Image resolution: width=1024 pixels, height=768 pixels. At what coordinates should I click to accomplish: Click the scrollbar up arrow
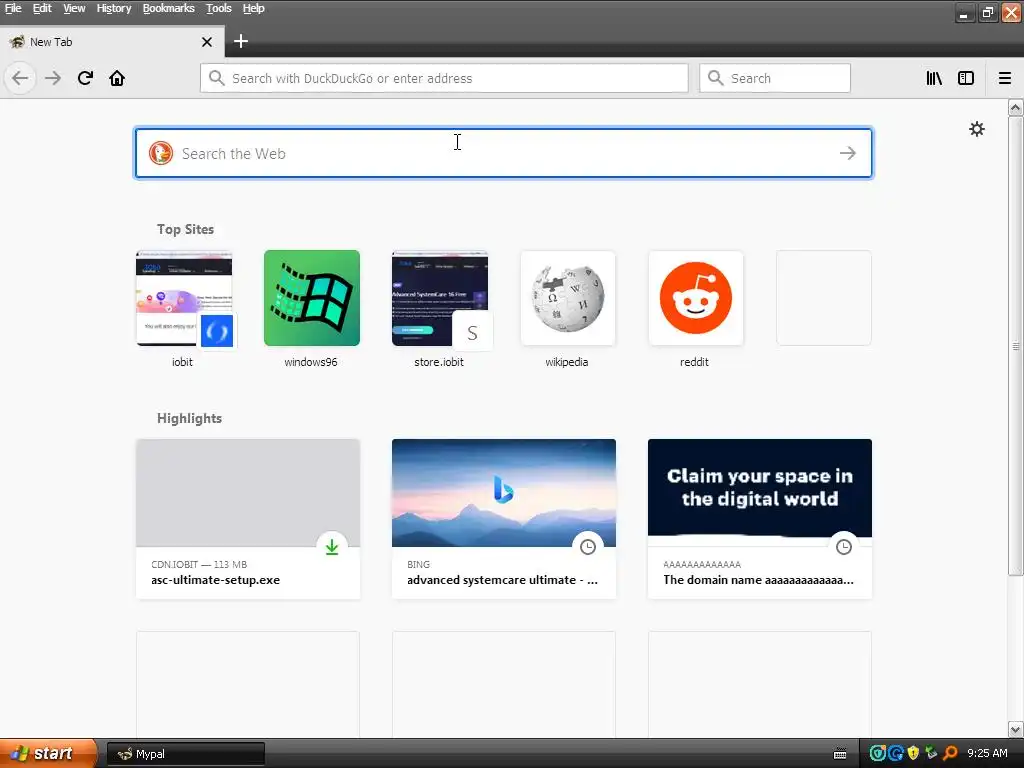tap(1016, 107)
